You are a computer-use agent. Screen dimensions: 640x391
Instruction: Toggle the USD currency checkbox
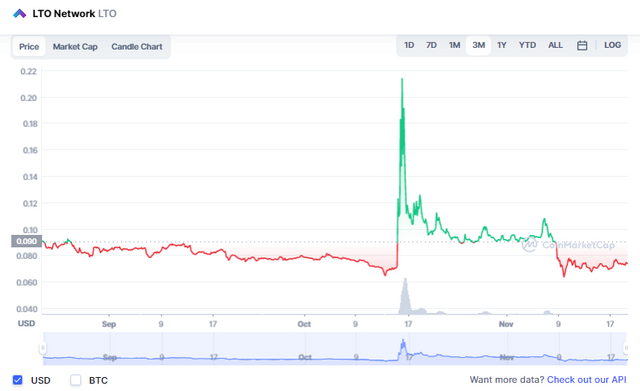(x=18, y=380)
